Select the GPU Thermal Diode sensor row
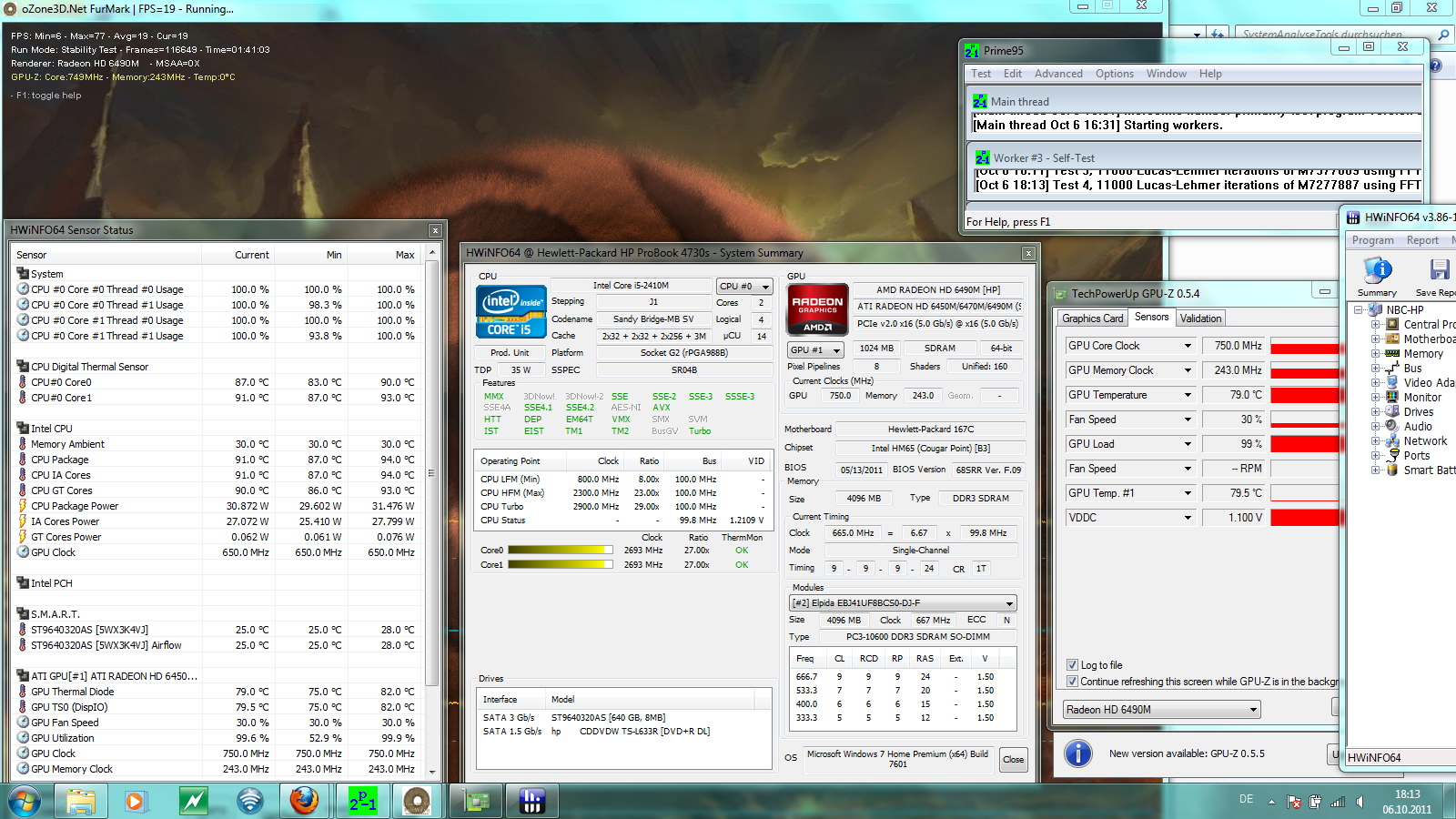The height and width of the screenshot is (819, 1456). tap(217, 692)
